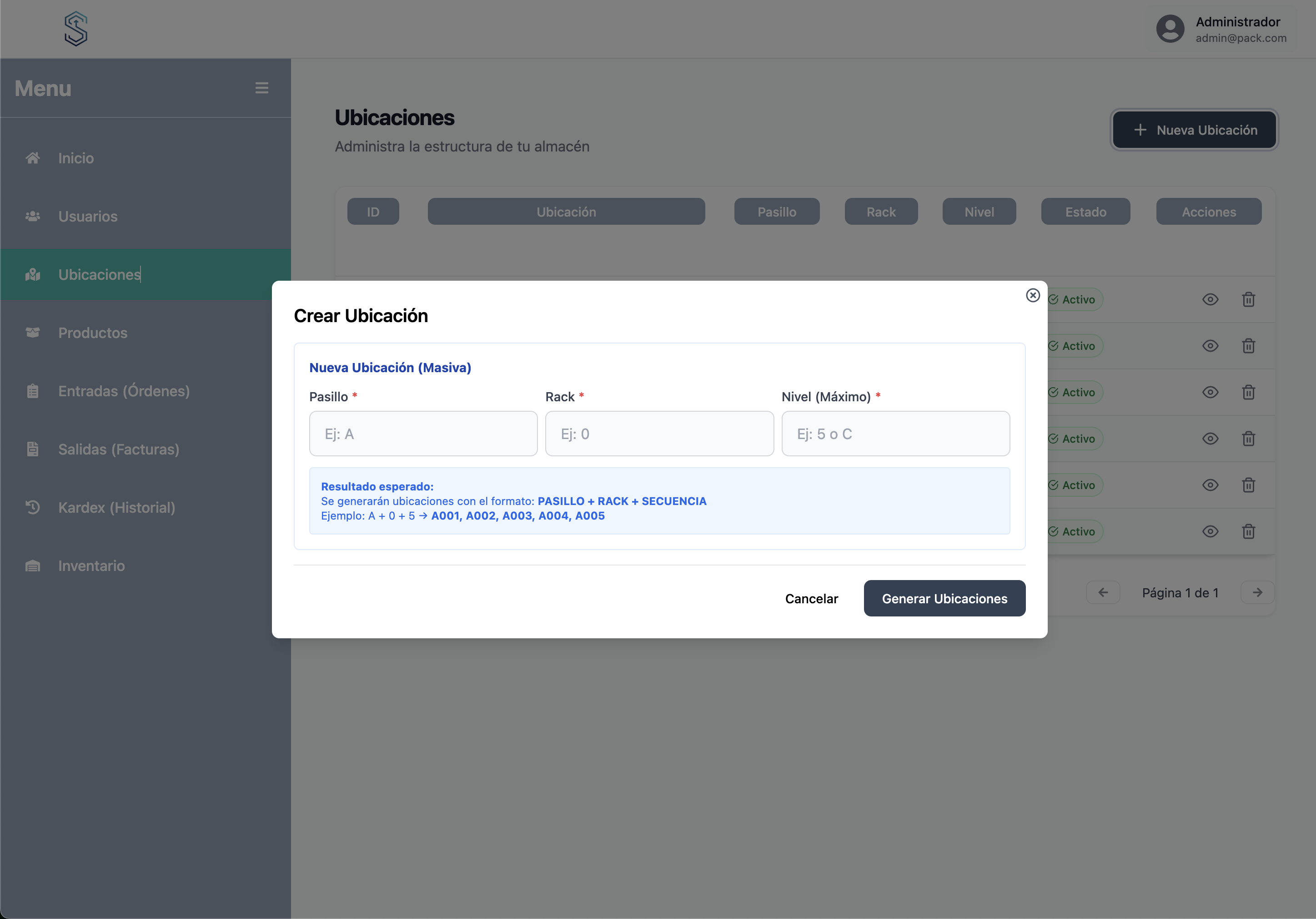Collapse sidebar with hamburger menu icon
Screen dimensions: 1316x919
point(262,88)
